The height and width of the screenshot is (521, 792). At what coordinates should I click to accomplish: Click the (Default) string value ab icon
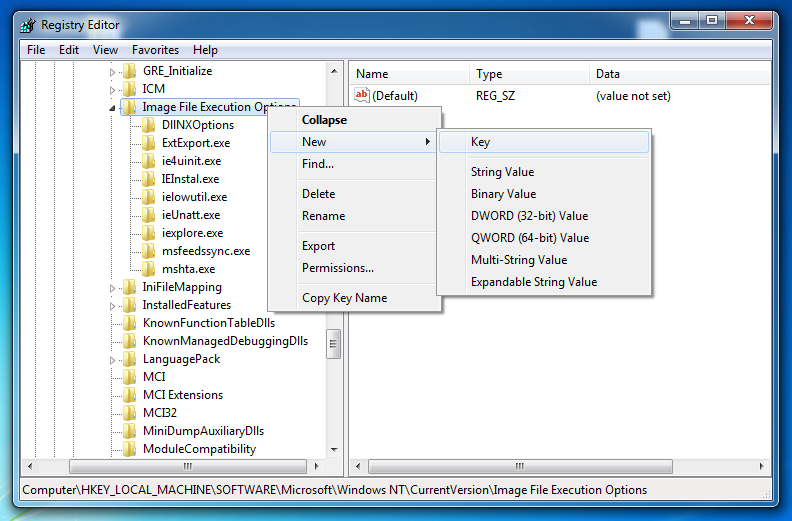(x=362, y=95)
